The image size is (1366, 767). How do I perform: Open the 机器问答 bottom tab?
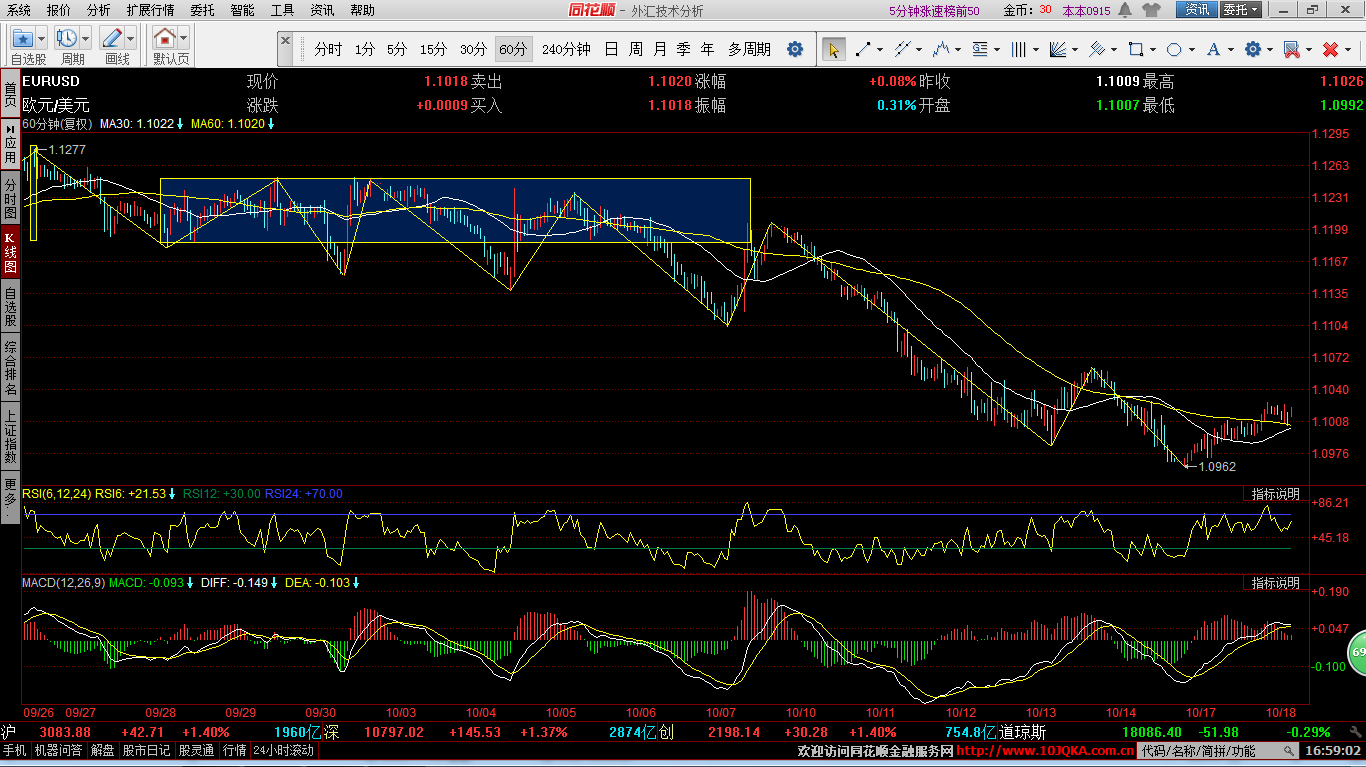[59, 750]
